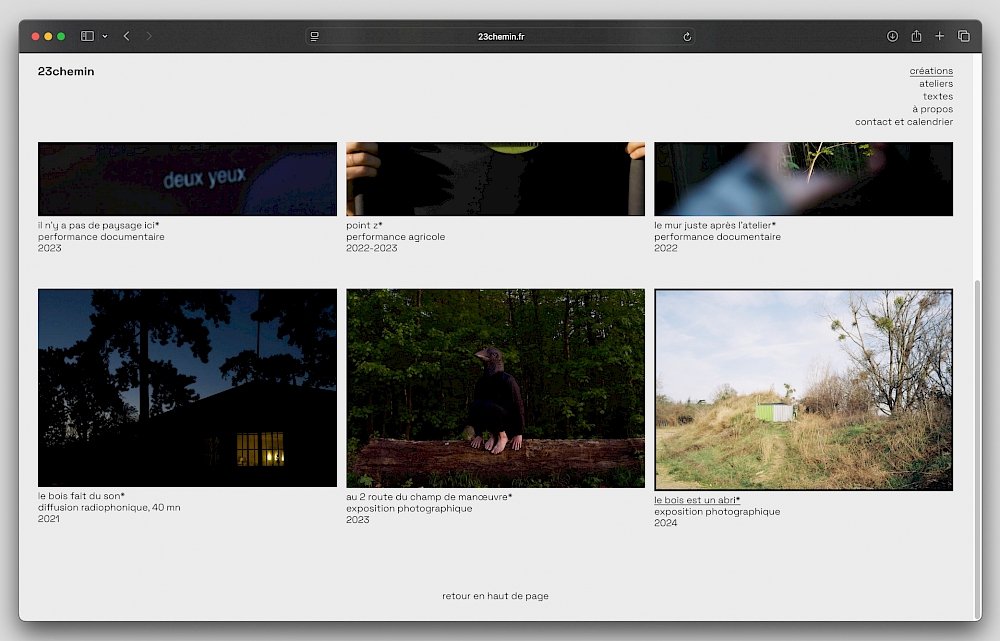The height and width of the screenshot is (641, 1000).
Task: Toggle the Safari sidebar icon
Action: coord(87,36)
